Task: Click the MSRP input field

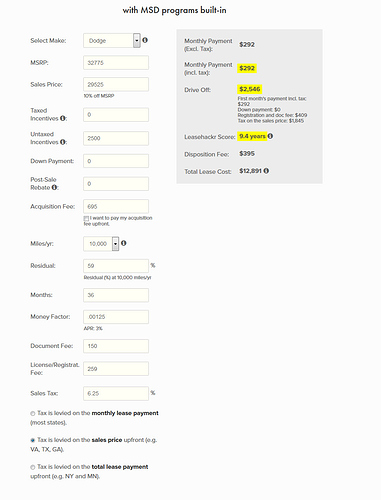Action: 116,63
